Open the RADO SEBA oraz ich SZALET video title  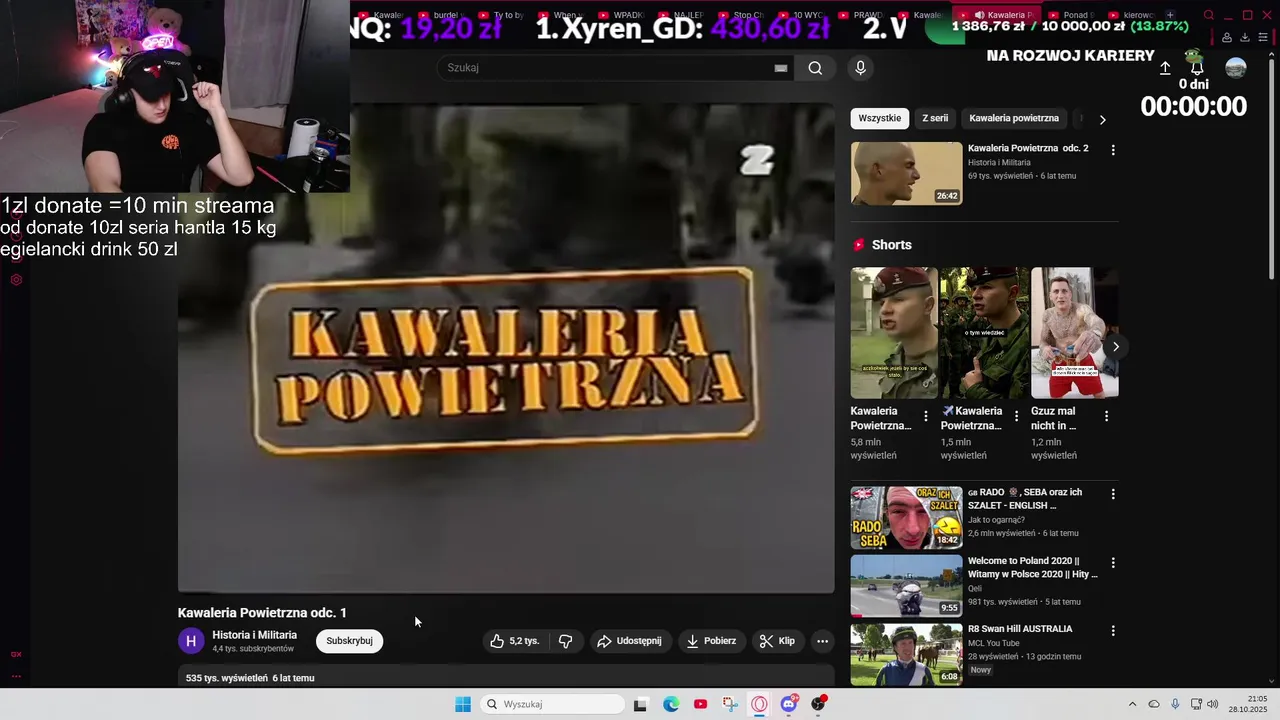[1025, 499]
